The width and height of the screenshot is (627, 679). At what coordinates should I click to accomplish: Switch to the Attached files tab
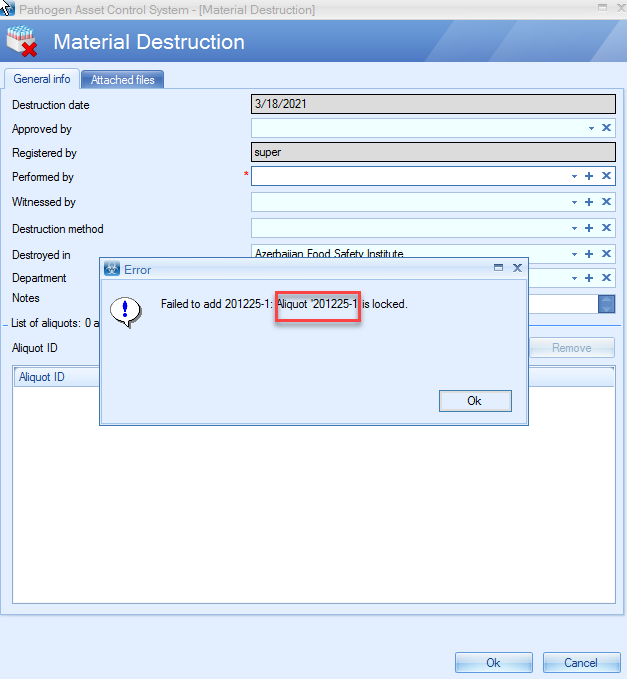tap(123, 80)
